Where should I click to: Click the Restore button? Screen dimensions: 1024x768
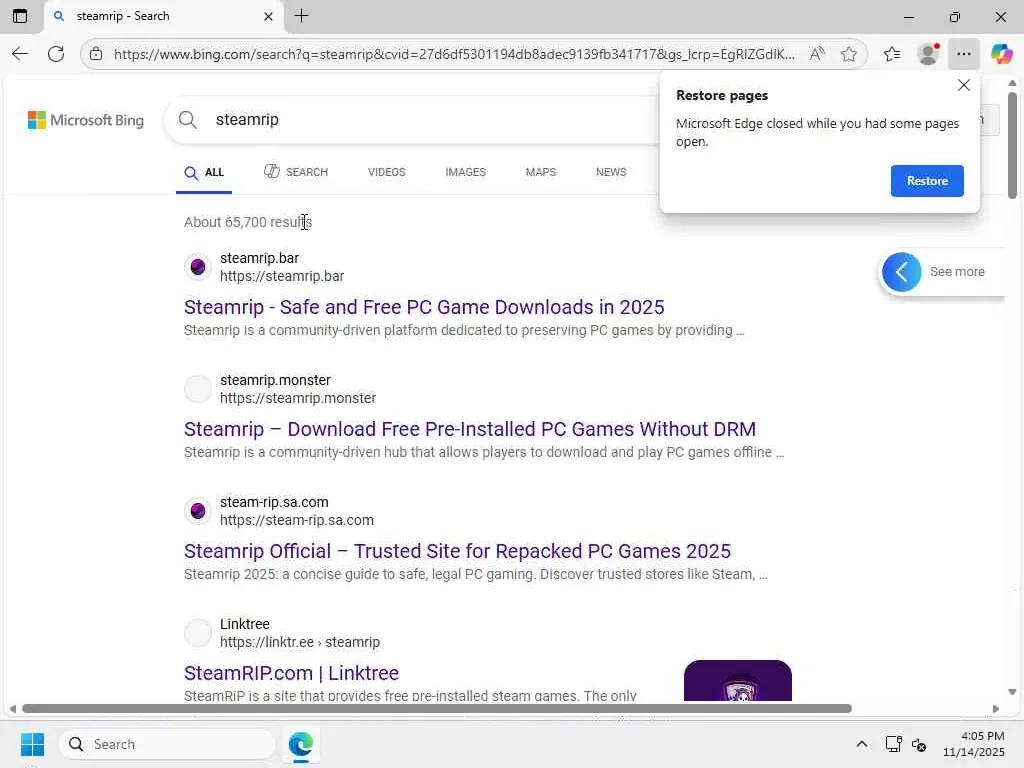pos(927,181)
